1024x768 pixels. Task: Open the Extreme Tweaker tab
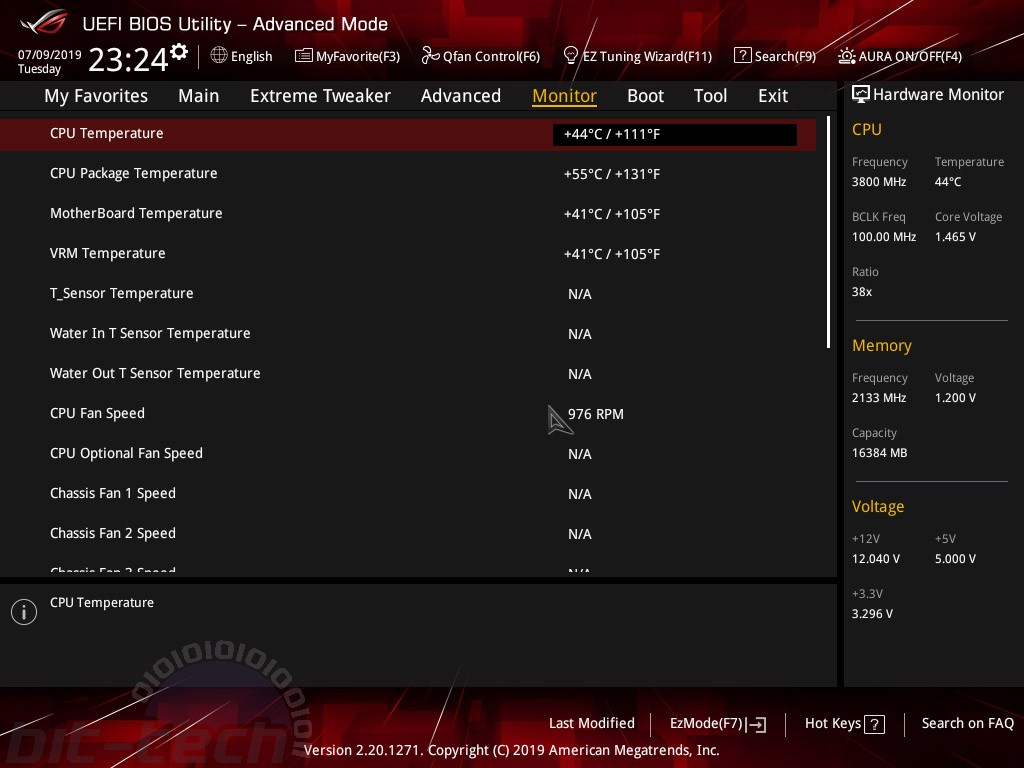pos(320,96)
